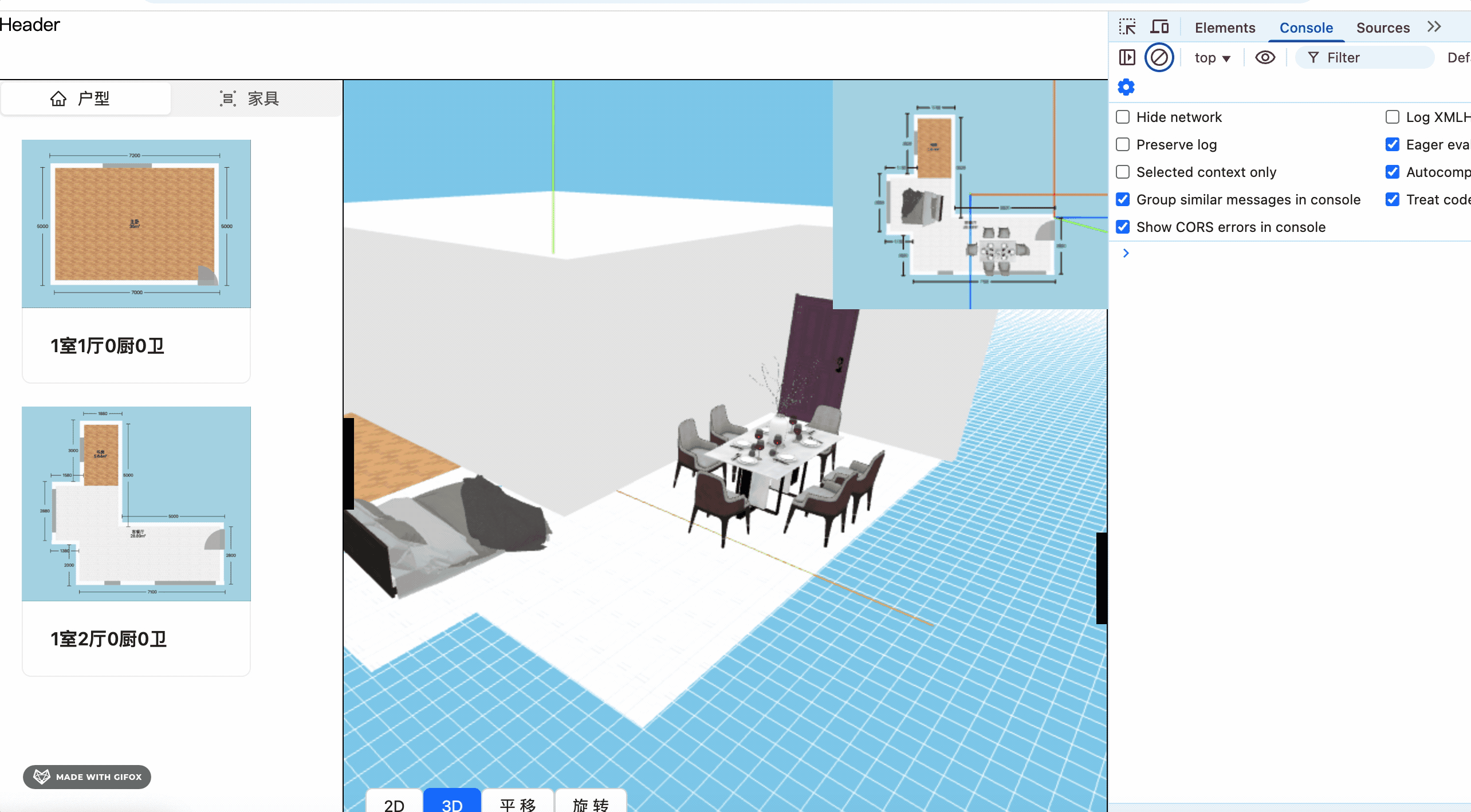
Task: Select the 1室2厅0厨0卫 floor plan thumbnail
Action: click(136, 504)
